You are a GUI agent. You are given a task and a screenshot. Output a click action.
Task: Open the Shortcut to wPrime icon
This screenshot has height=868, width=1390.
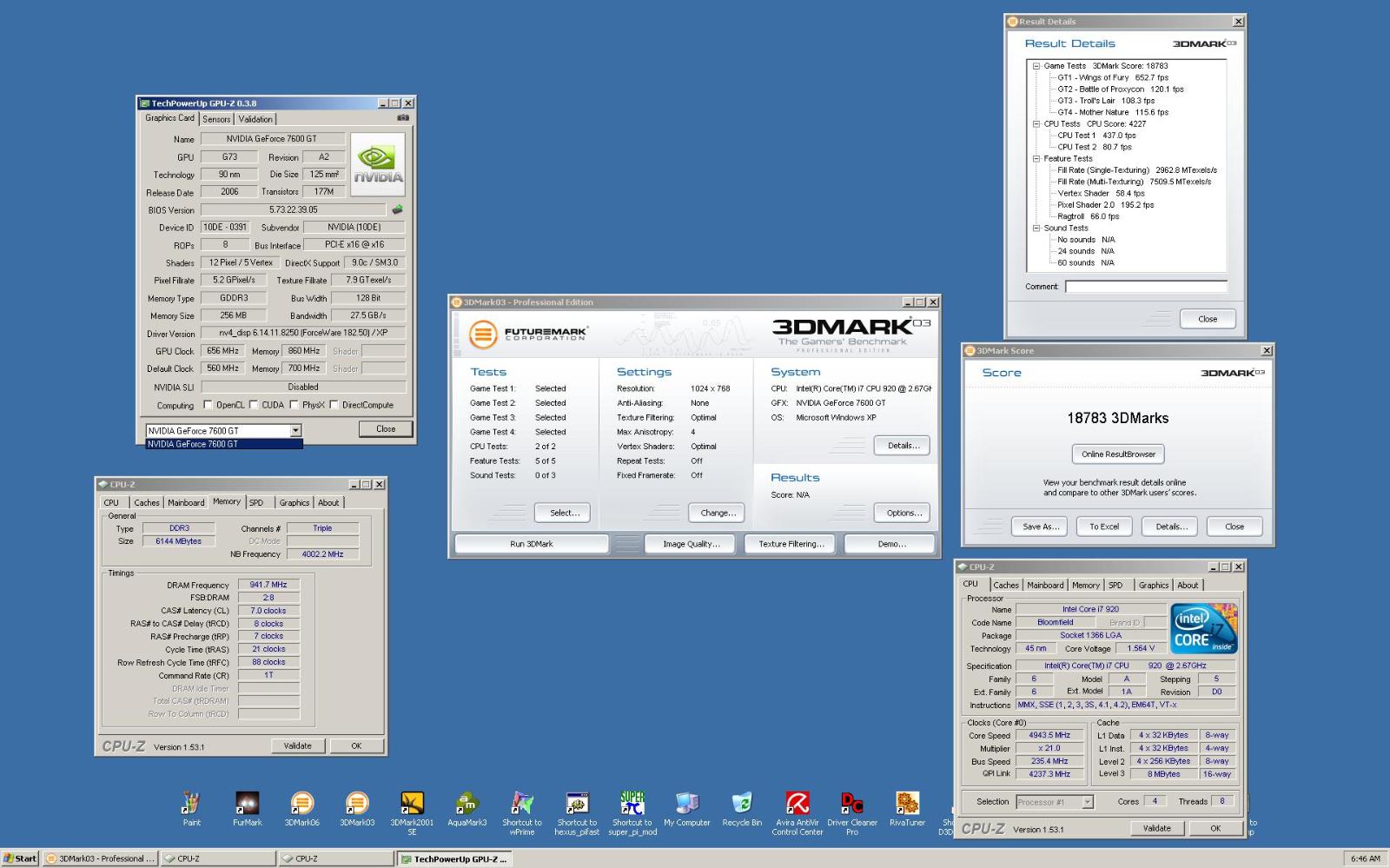pos(521,803)
